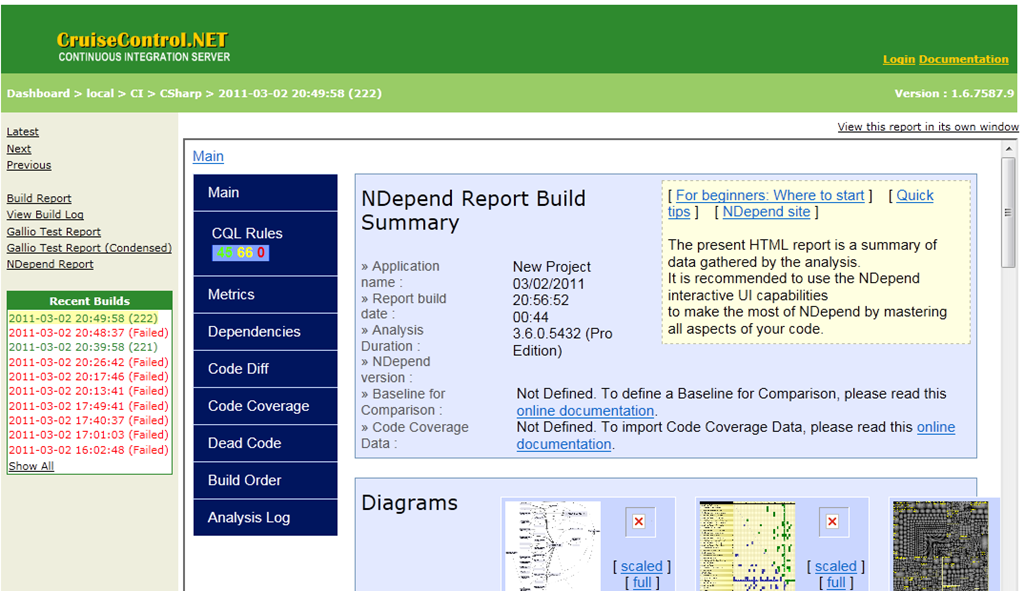Click the Recent Builds panel header

[89, 301]
